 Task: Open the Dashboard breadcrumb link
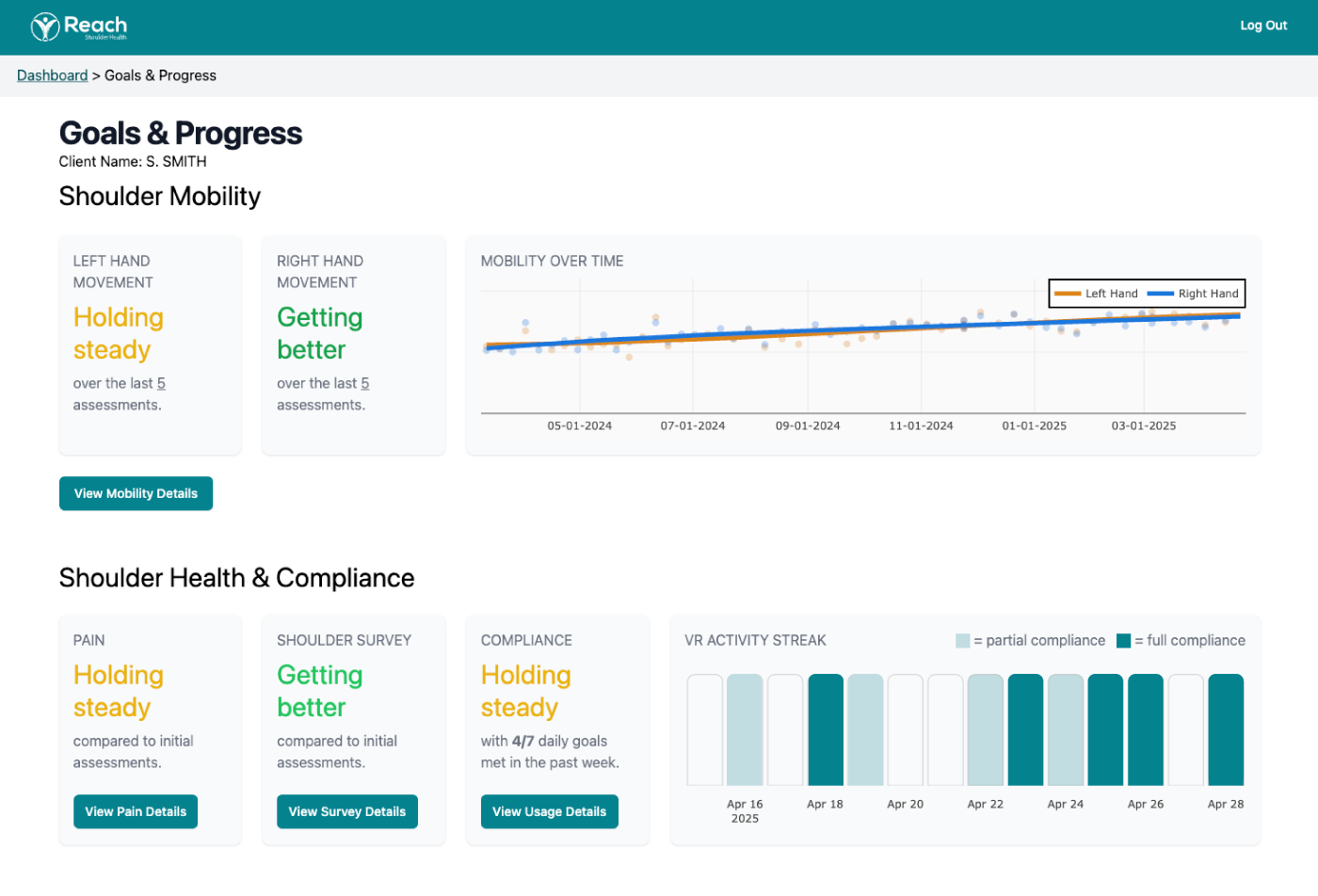coord(52,75)
